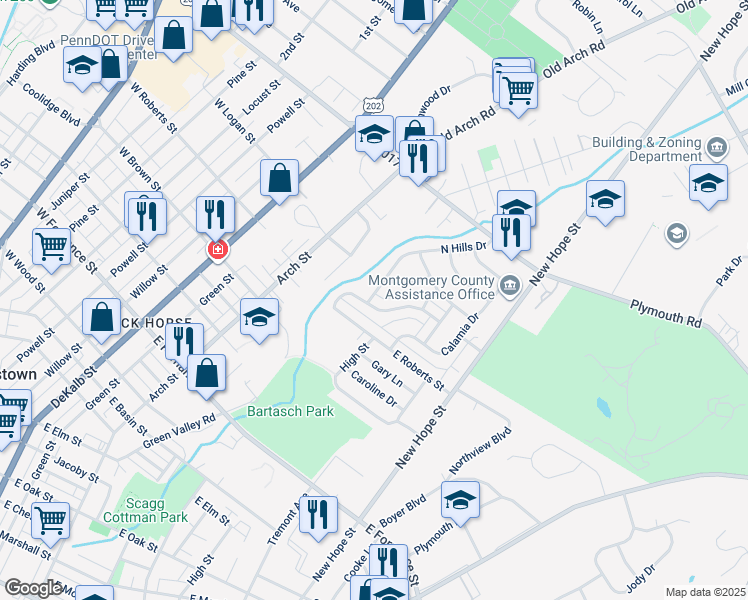Click the Montgomery County Assistance Office text

[431, 287]
